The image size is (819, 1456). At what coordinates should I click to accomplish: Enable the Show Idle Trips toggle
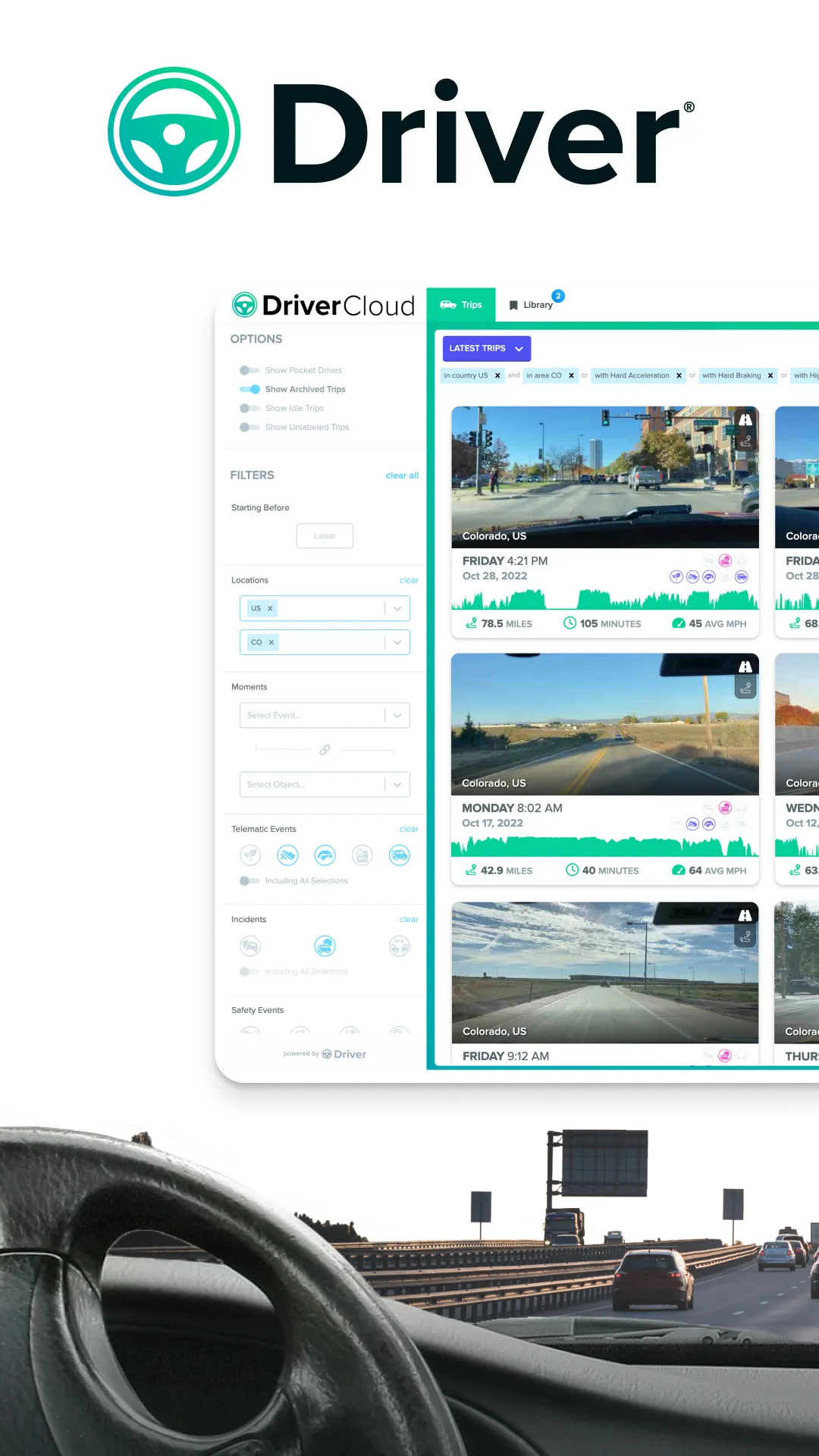coord(249,408)
